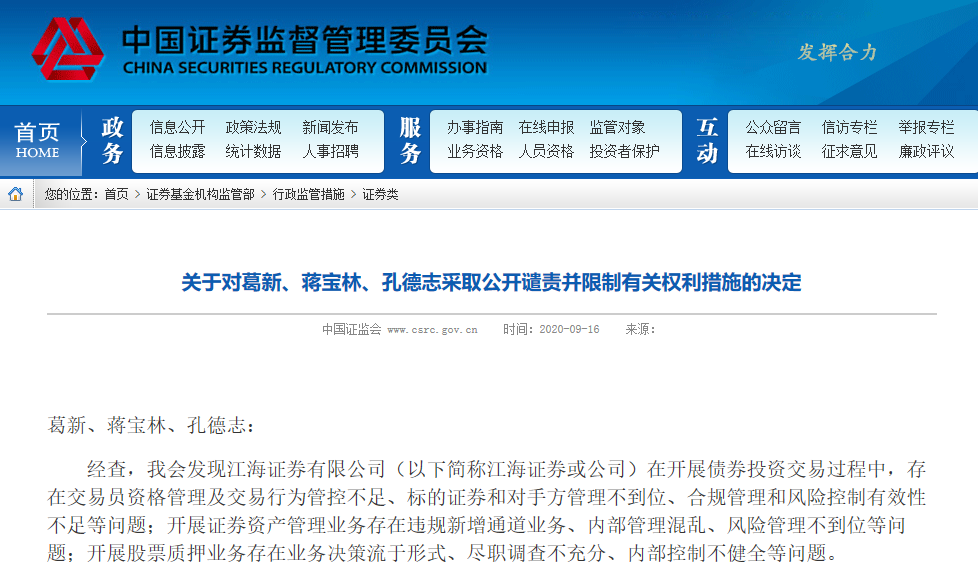Visit 人事招聘 link
978x575 pixels.
point(330,152)
